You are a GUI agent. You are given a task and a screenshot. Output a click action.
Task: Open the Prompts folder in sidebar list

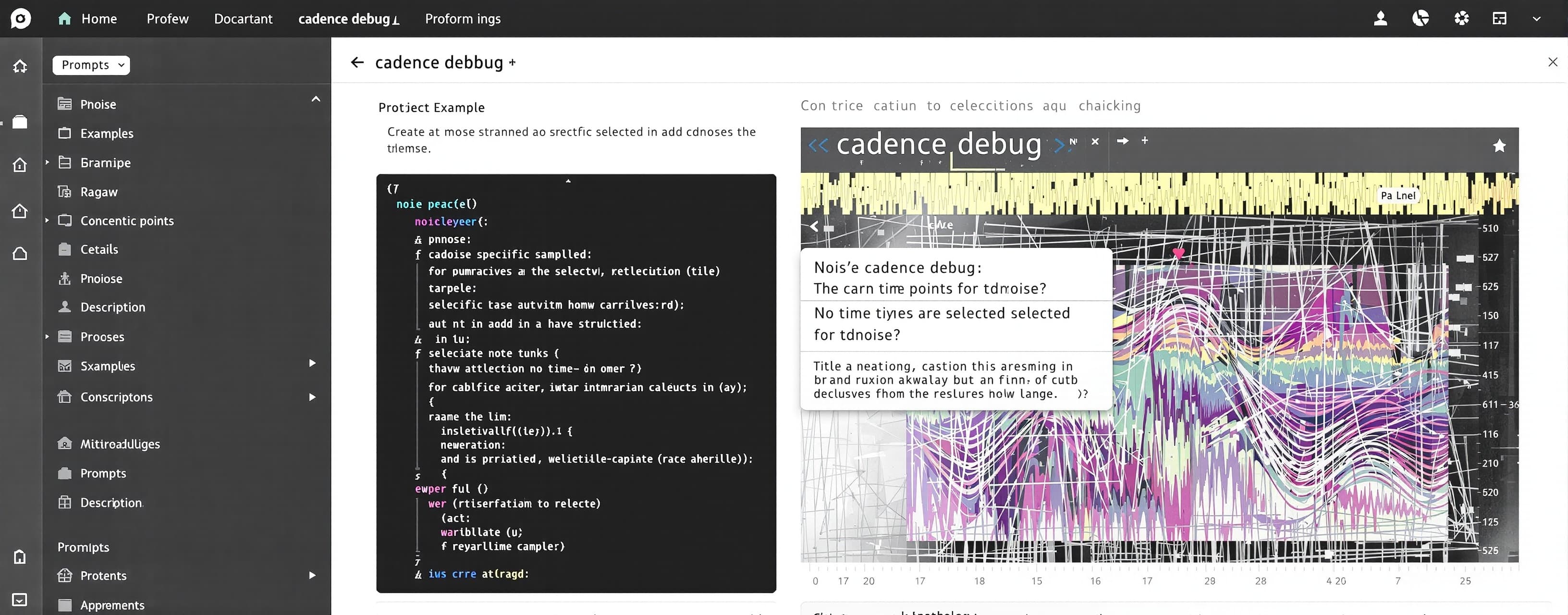[x=103, y=473]
